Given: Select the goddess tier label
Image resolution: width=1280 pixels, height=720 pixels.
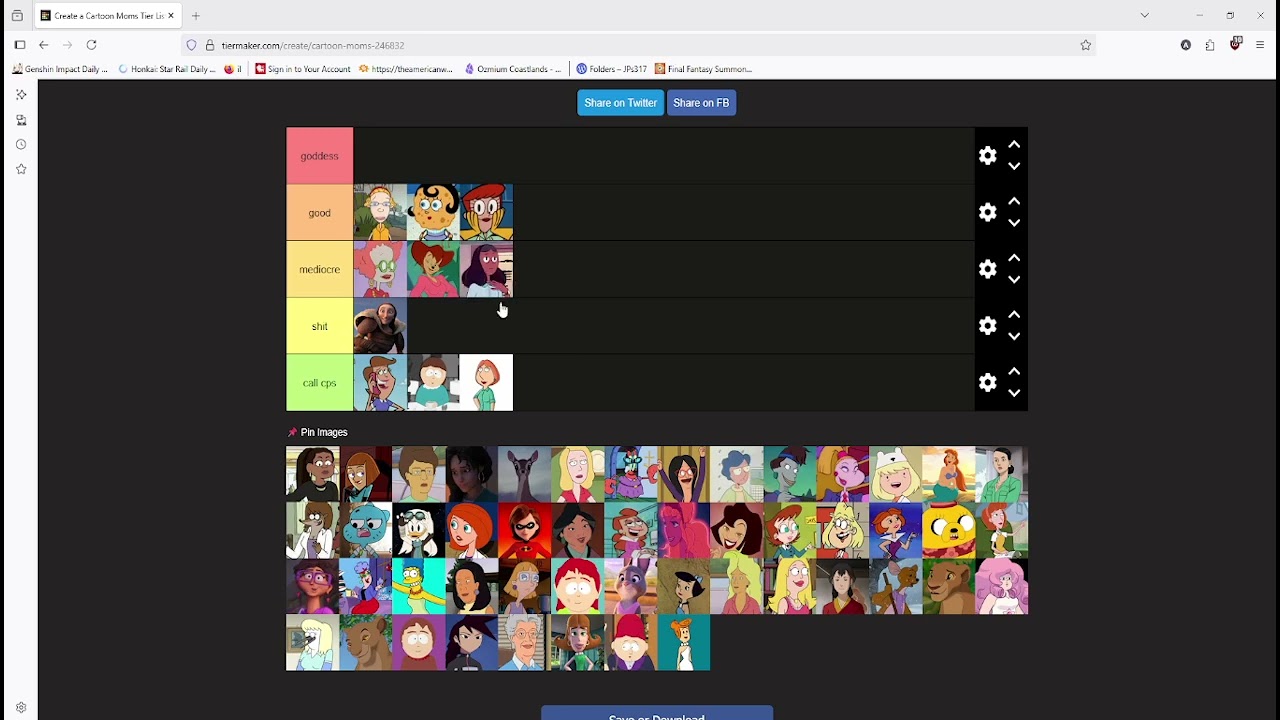Looking at the screenshot, I should (320, 156).
